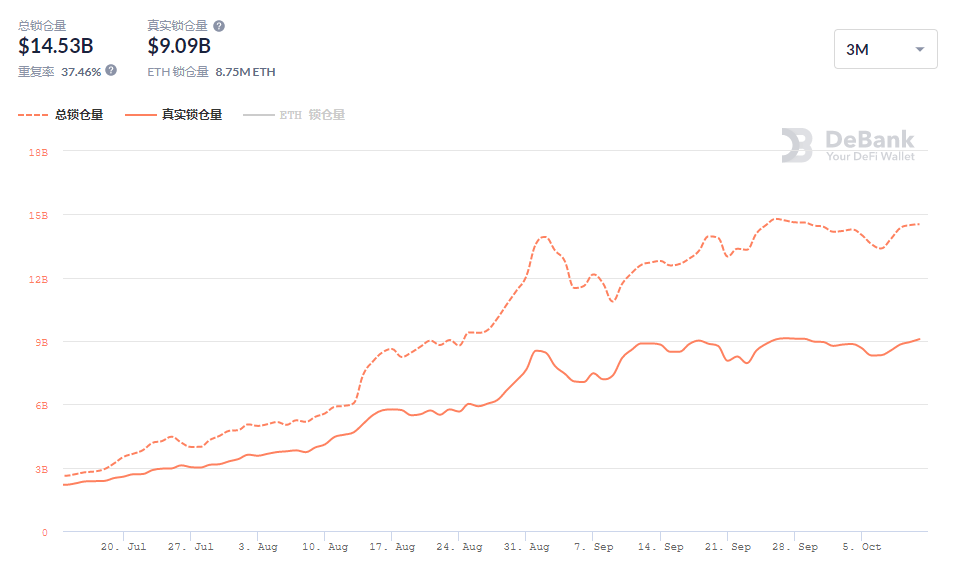Click the solid orange line symbol in the legend
The width and height of the screenshot is (956, 569).
[x=140, y=115]
